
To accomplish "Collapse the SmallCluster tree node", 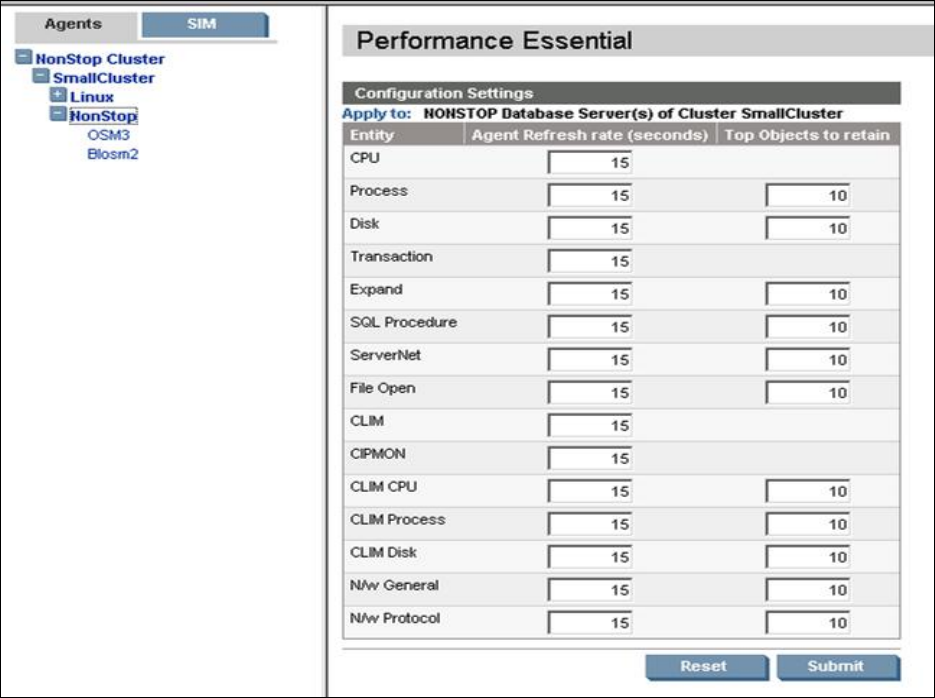I will pyautogui.click(x=41, y=77).
